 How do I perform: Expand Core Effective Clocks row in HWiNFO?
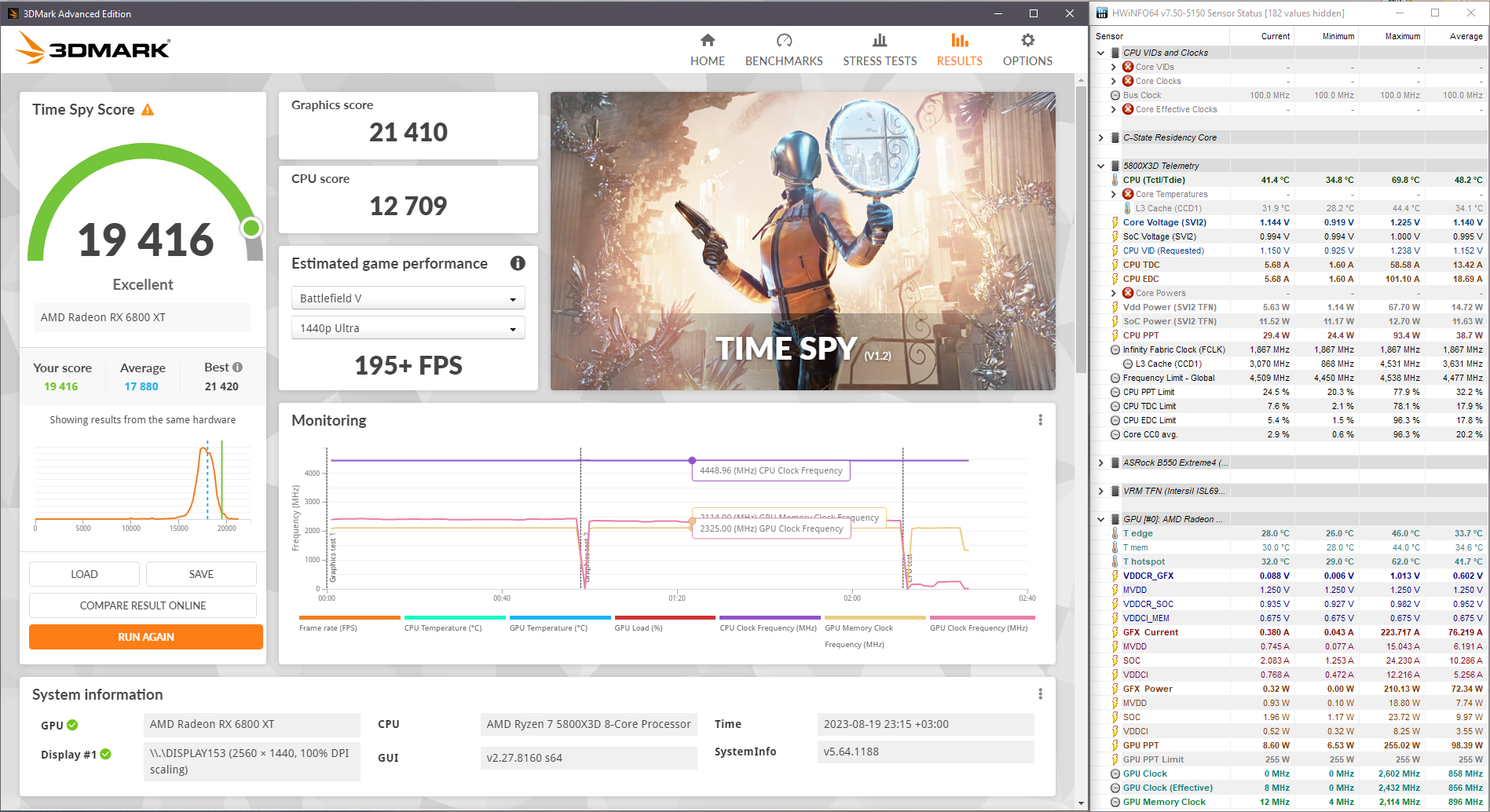pos(1113,109)
